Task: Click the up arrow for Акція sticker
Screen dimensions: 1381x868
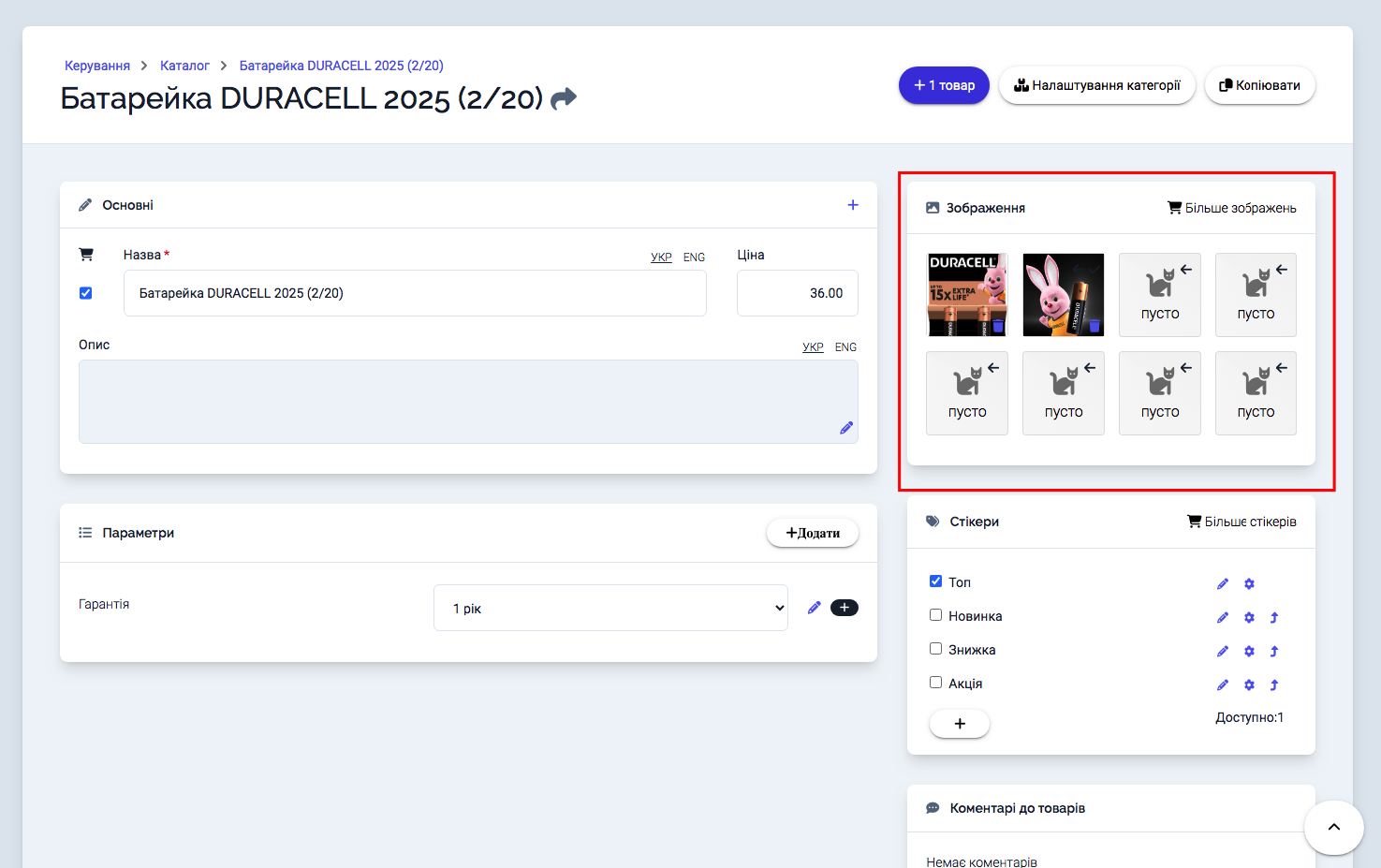Action: pyautogui.click(x=1274, y=685)
